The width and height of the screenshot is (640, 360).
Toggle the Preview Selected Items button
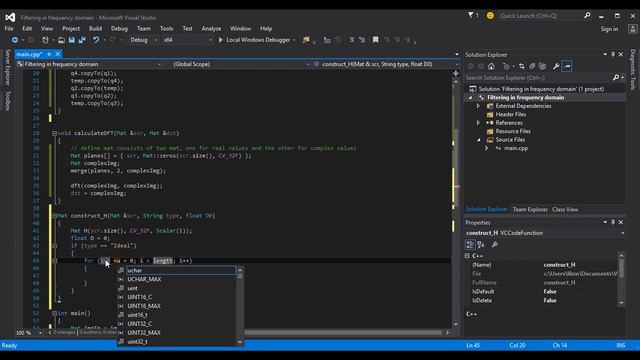tap(567, 66)
